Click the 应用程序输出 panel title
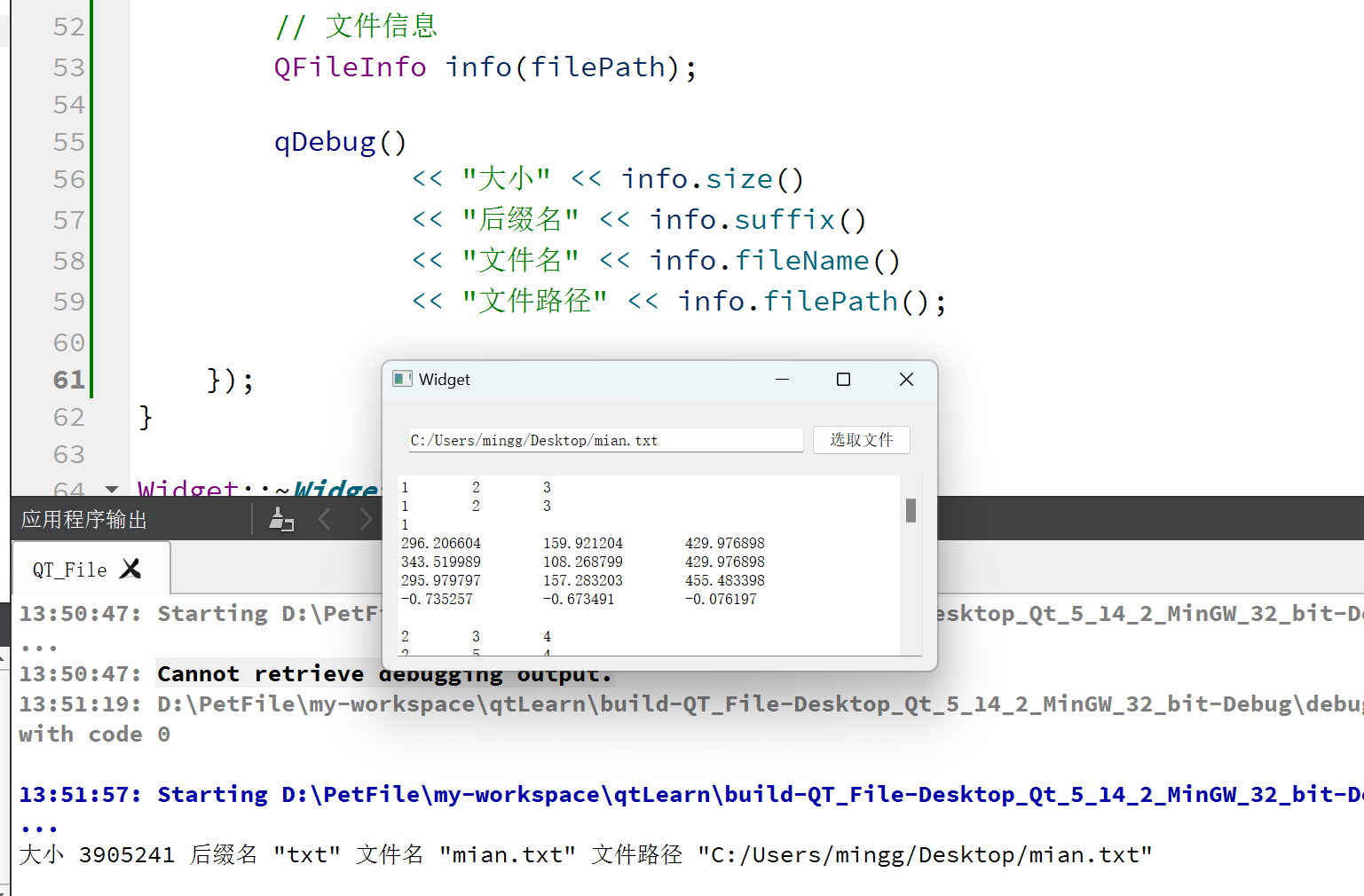The height and width of the screenshot is (896, 1364). [84, 520]
